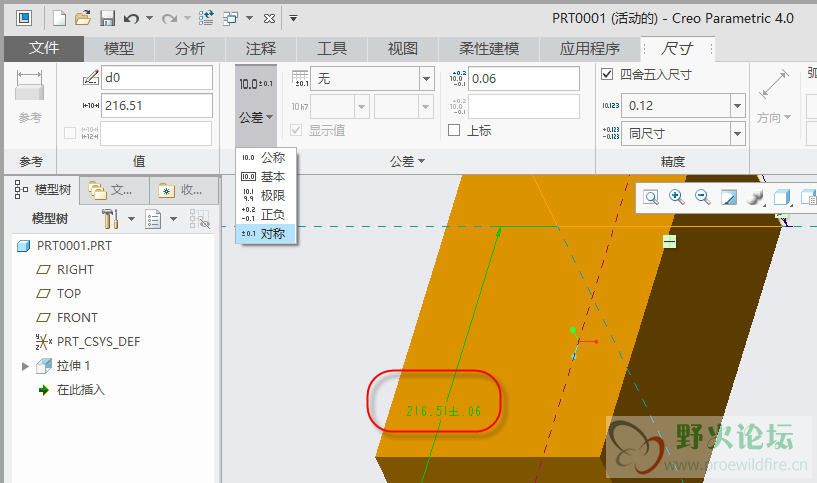
Task: Open the undo history dropdown arrow
Action: (x=149, y=18)
